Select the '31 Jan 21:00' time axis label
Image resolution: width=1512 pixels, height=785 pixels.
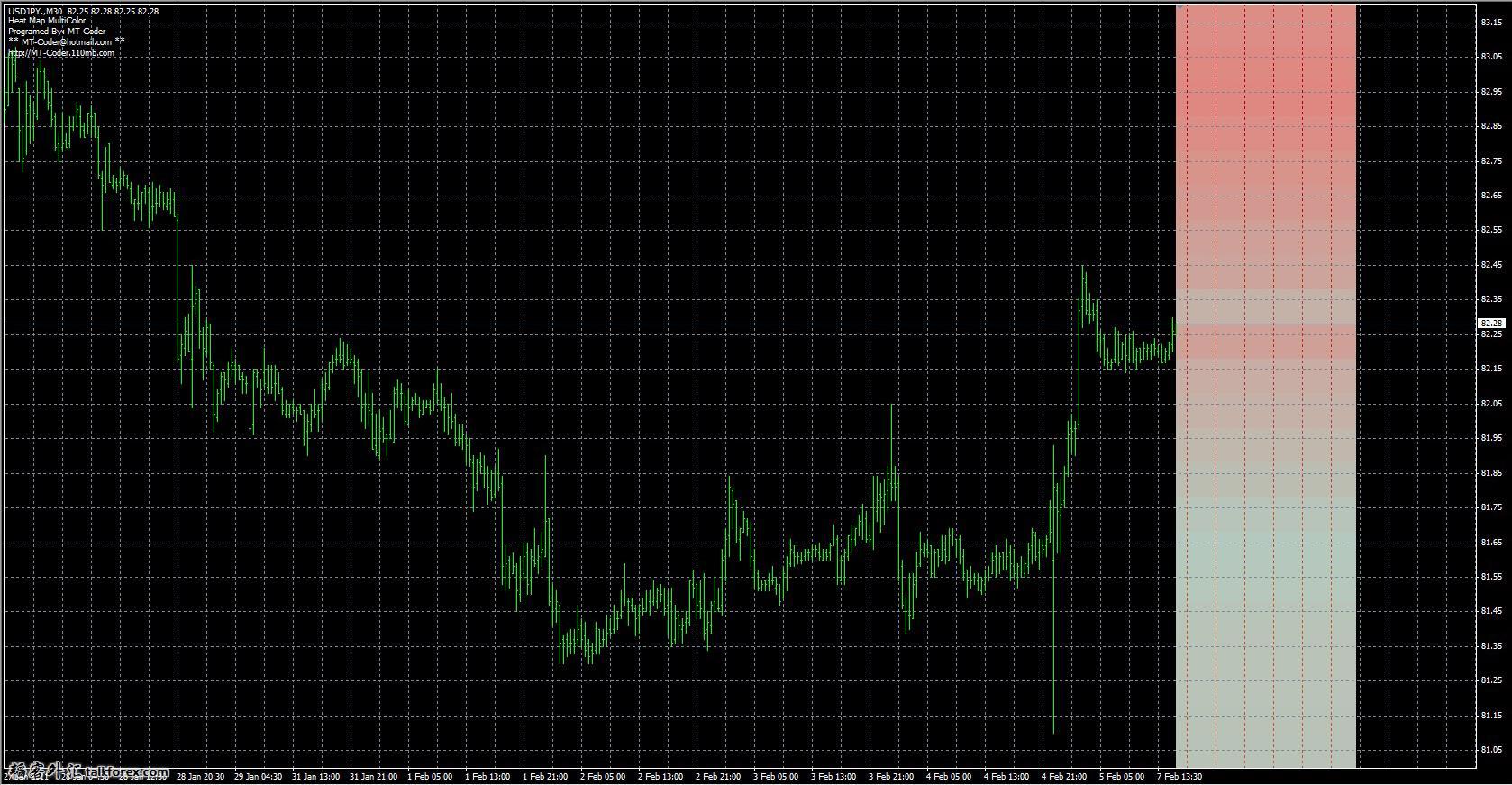coord(373,776)
